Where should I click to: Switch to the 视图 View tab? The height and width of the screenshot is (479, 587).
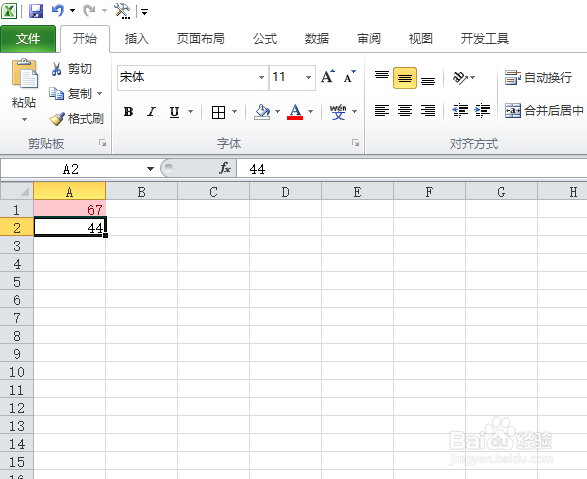(421, 39)
